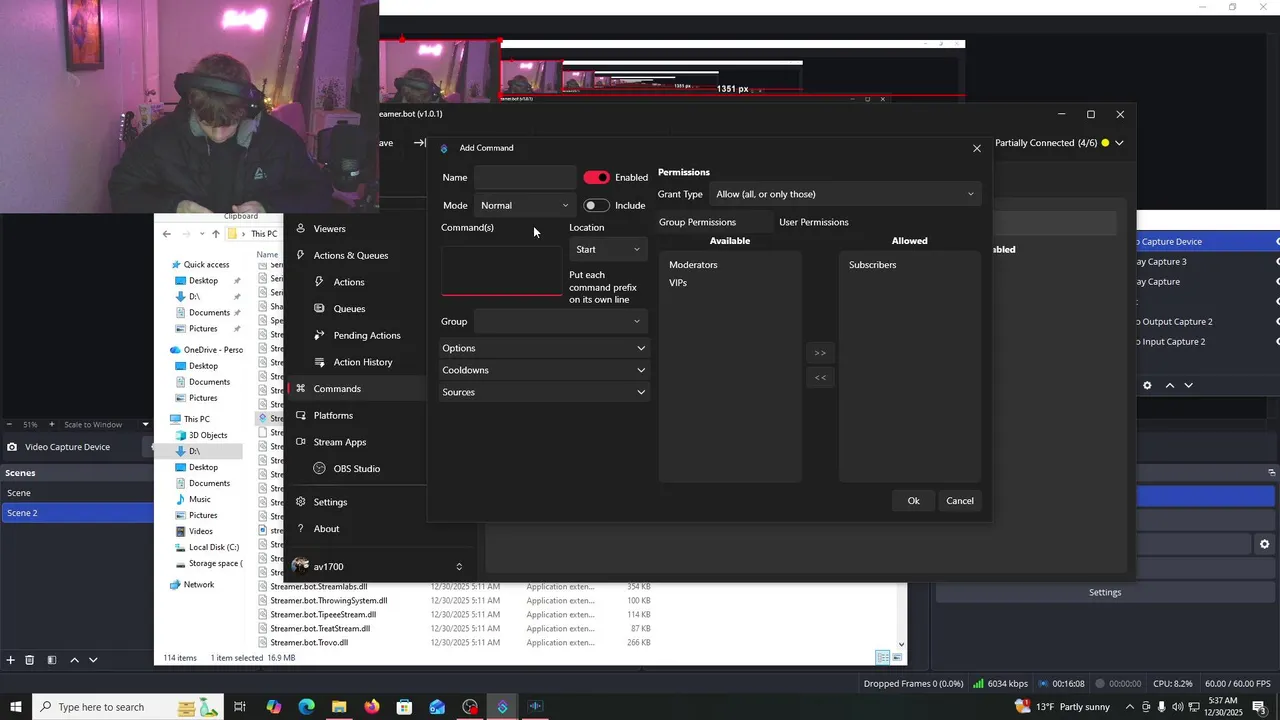Click the Streamer.bot taskbar icon
The image size is (1280, 720).
[x=502, y=707]
